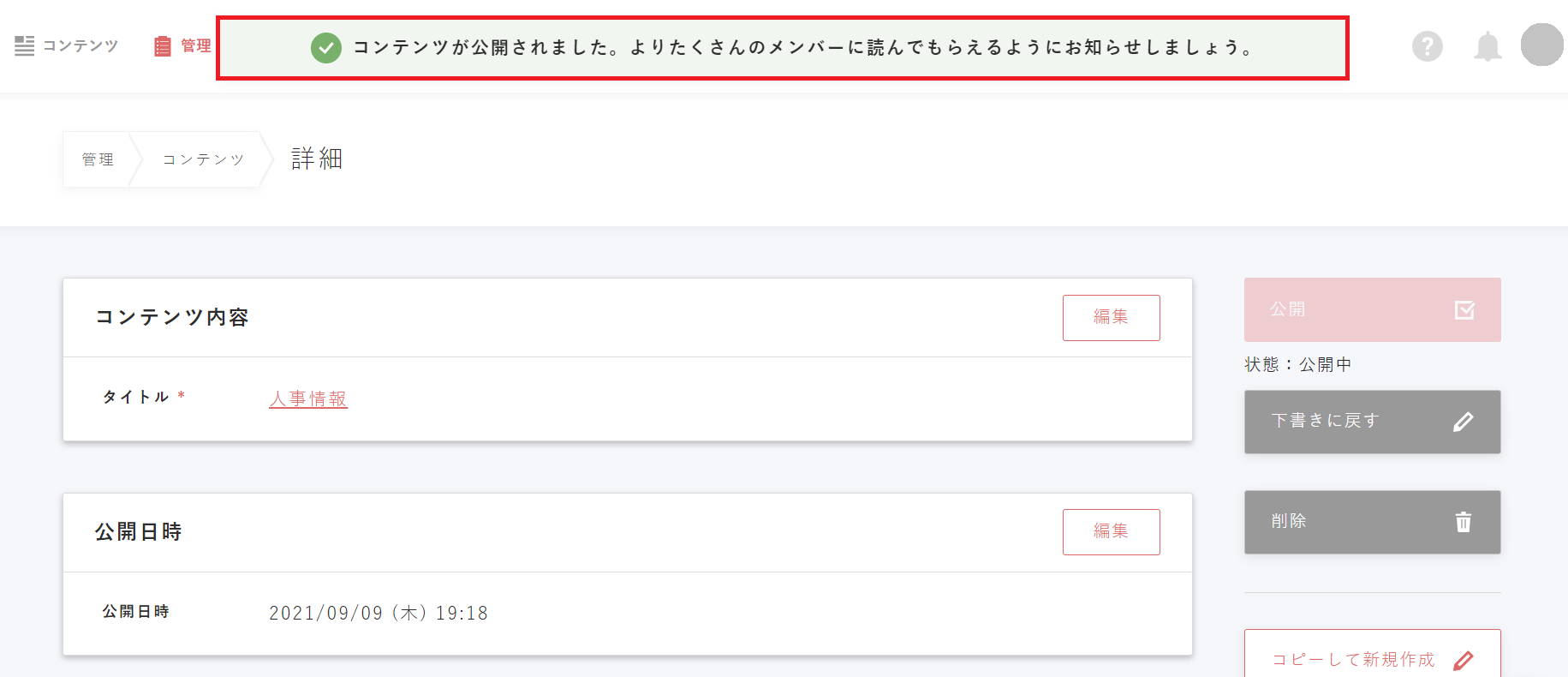Click the コンテンツ list icon in header
Viewport: 1568px width, 677px height.
click(25, 46)
